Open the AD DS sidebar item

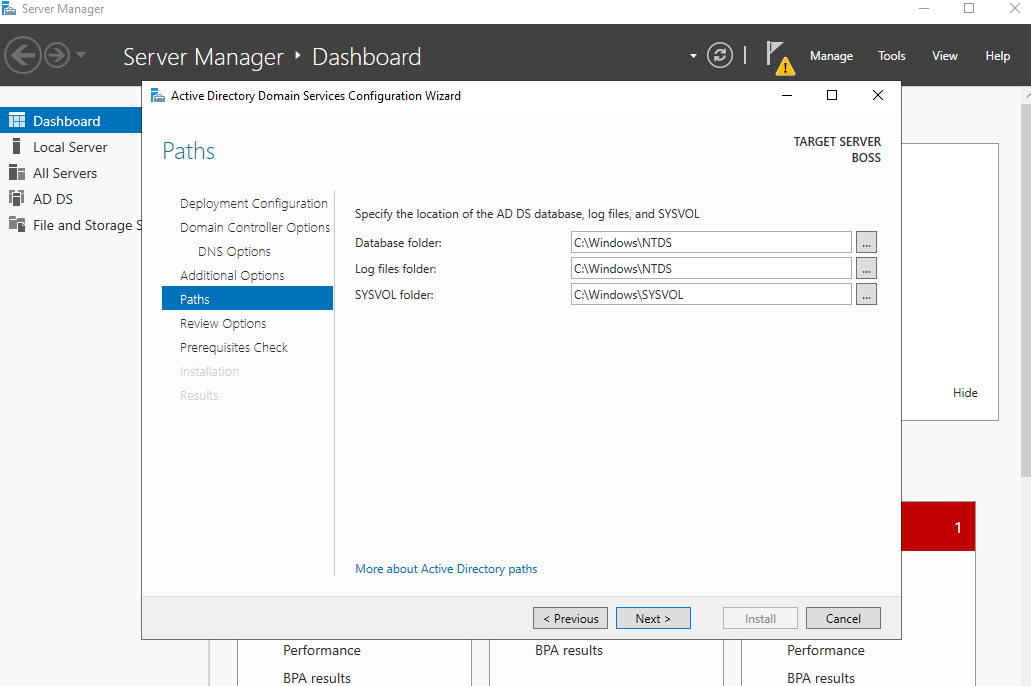click(x=53, y=199)
